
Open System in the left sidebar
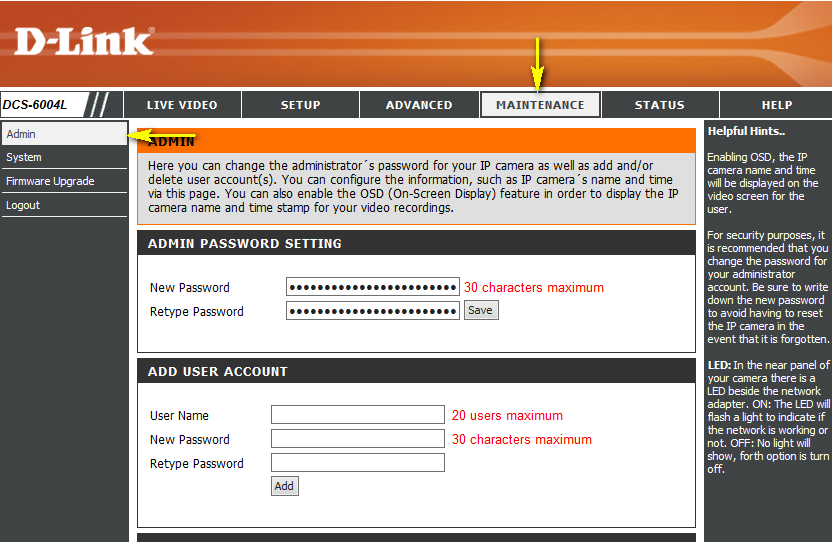tap(24, 158)
